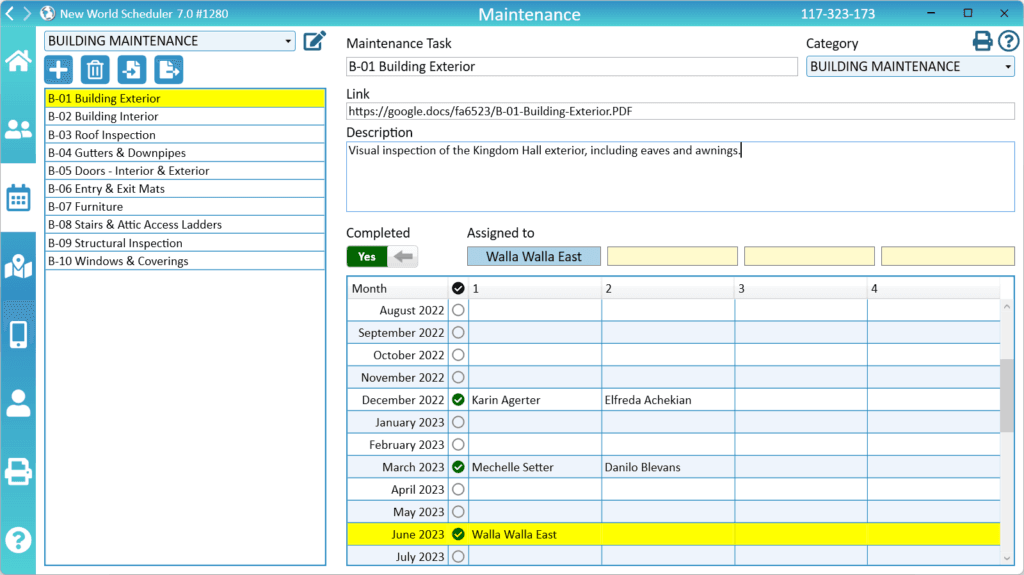Select B-09 Structural Inspection task
The width and height of the screenshot is (1024, 575).
tap(185, 243)
